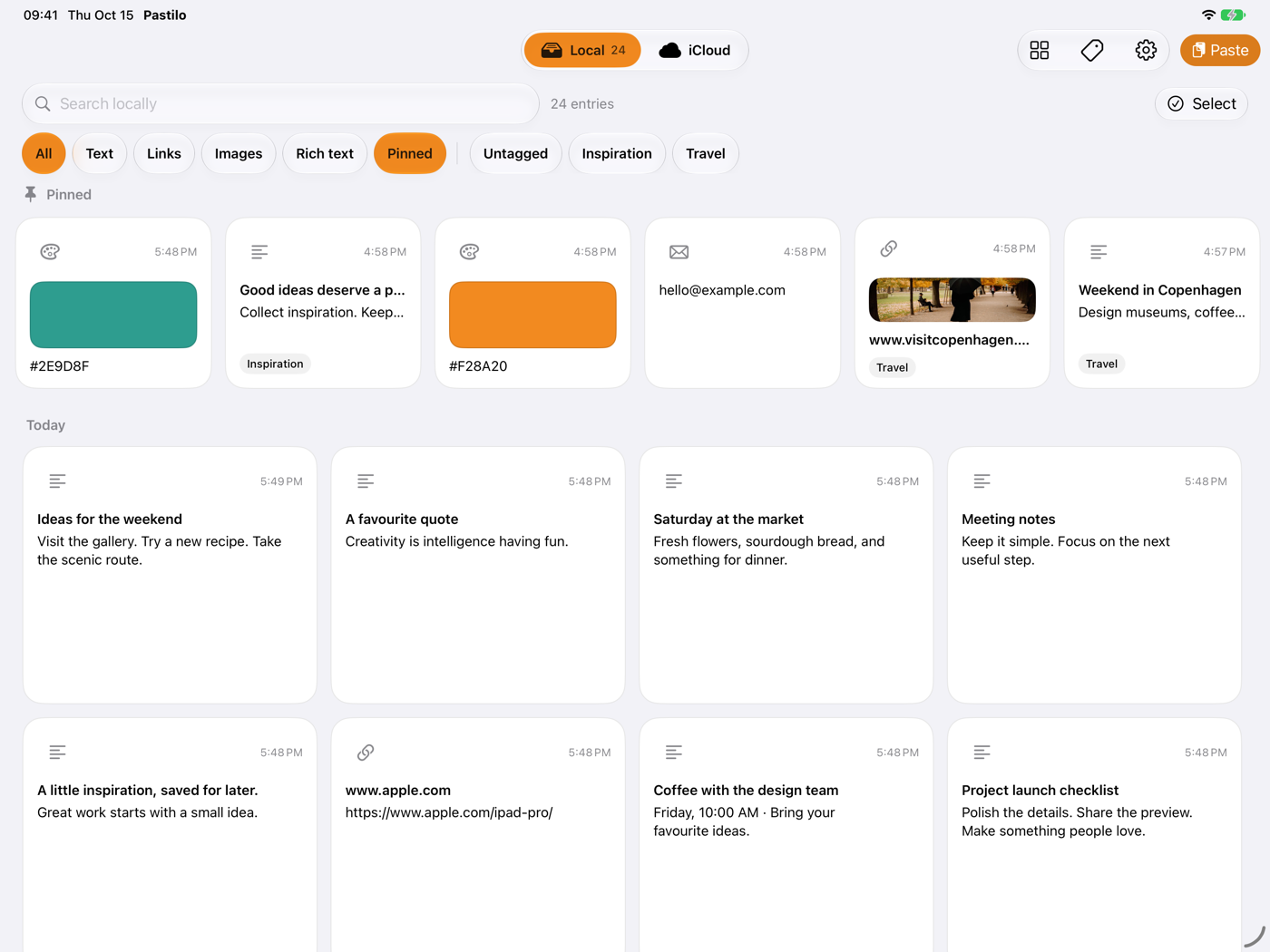Click text icon on A favourite quote

pos(366,481)
